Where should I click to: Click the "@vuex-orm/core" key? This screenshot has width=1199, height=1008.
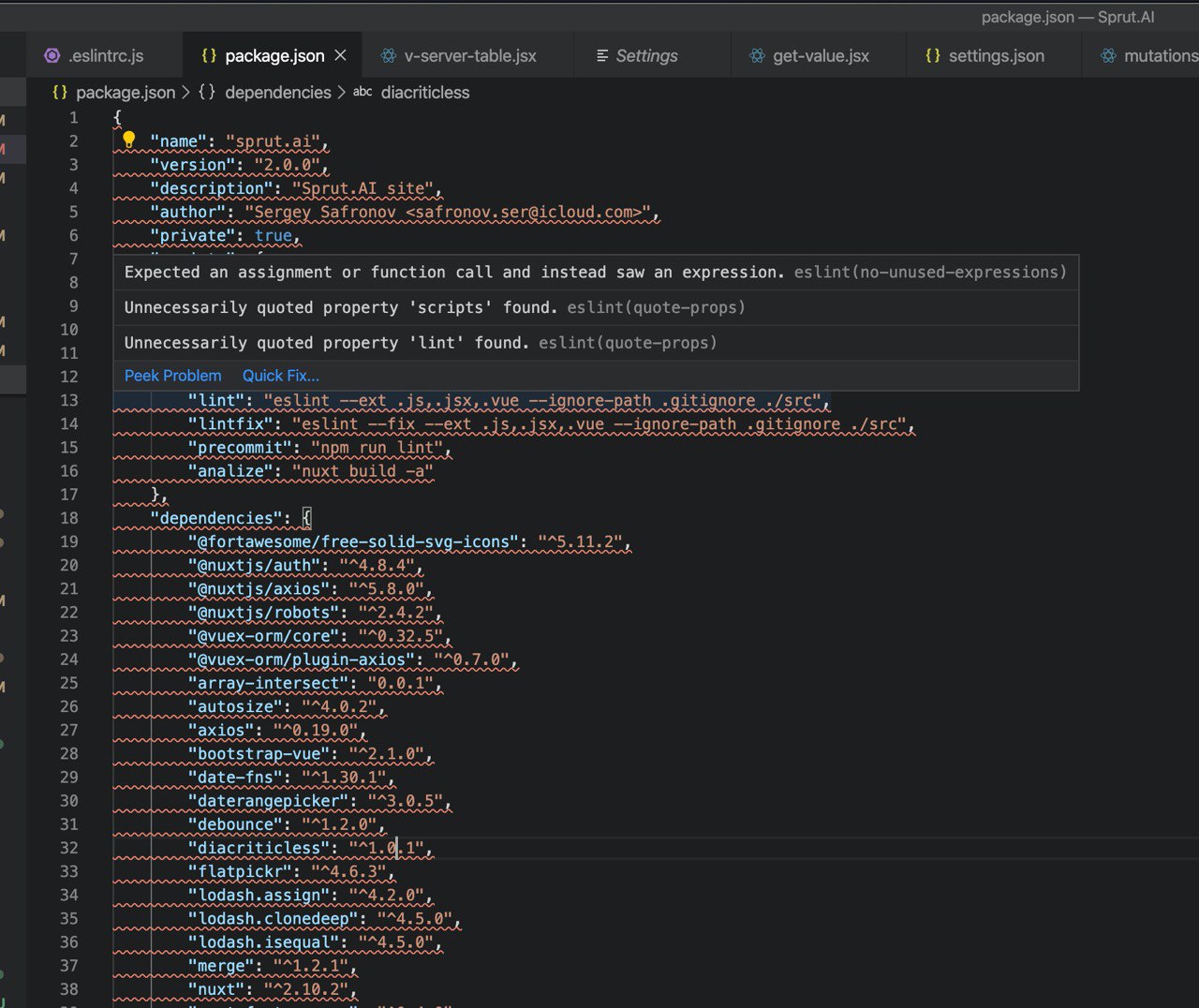click(263, 636)
